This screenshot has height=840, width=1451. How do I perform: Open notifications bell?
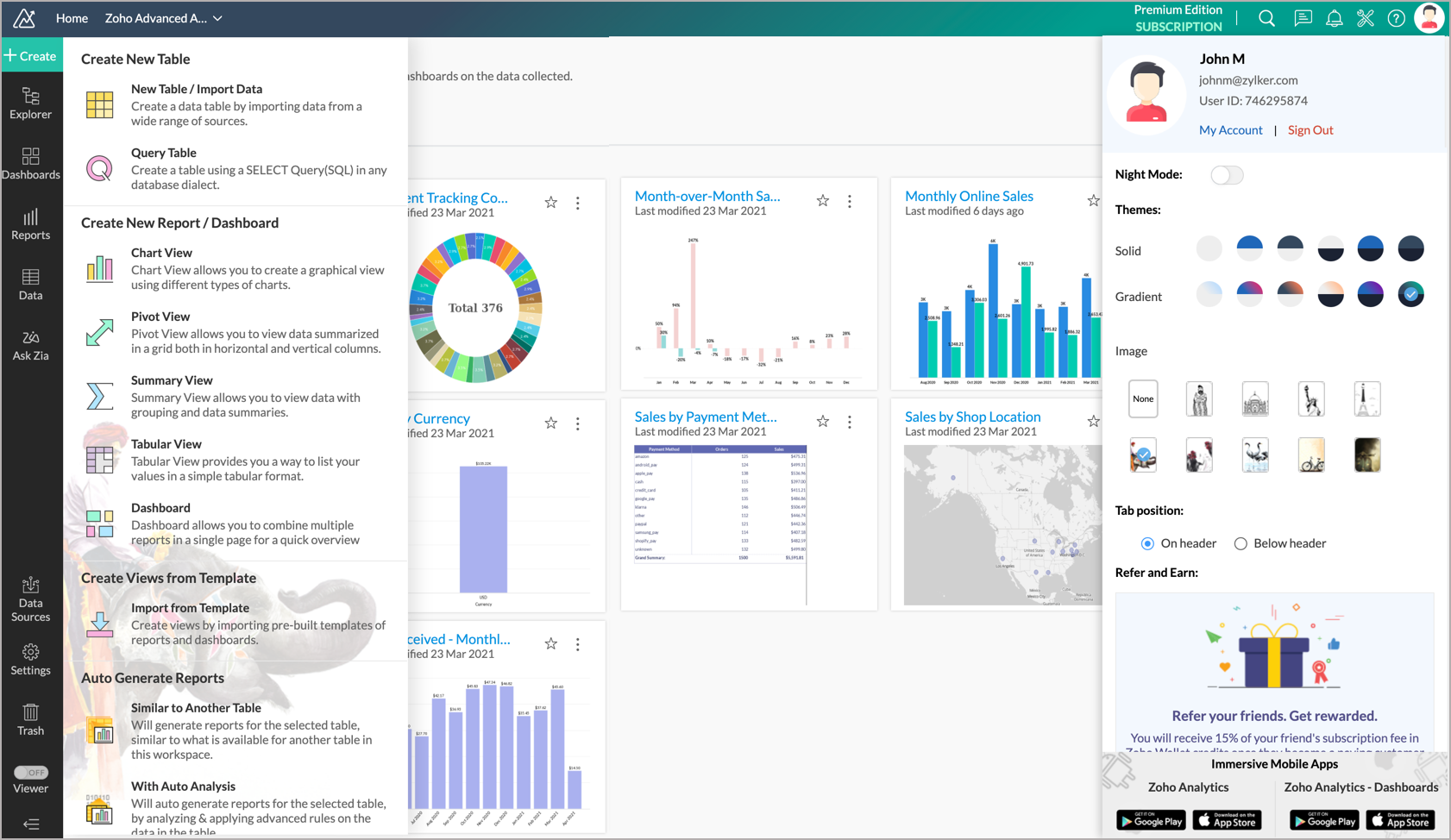pyautogui.click(x=1334, y=18)
